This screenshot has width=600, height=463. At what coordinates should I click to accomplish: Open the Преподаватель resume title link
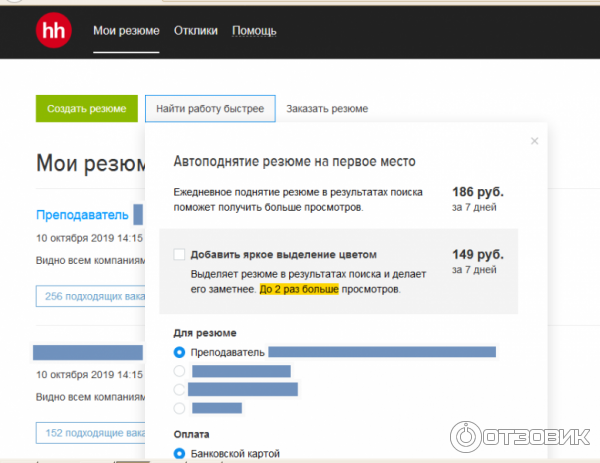(x=82, y=215)
